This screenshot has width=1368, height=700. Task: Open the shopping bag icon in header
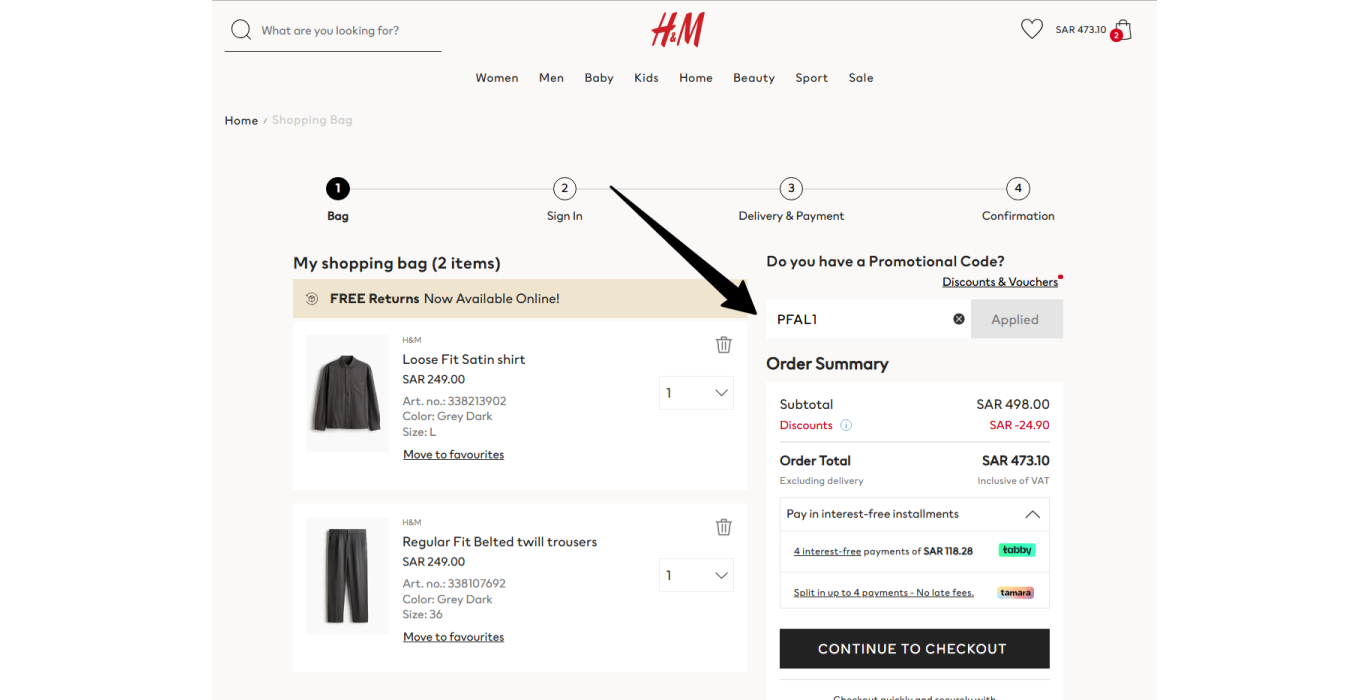pyautogui.click(x=1122, y=30)
